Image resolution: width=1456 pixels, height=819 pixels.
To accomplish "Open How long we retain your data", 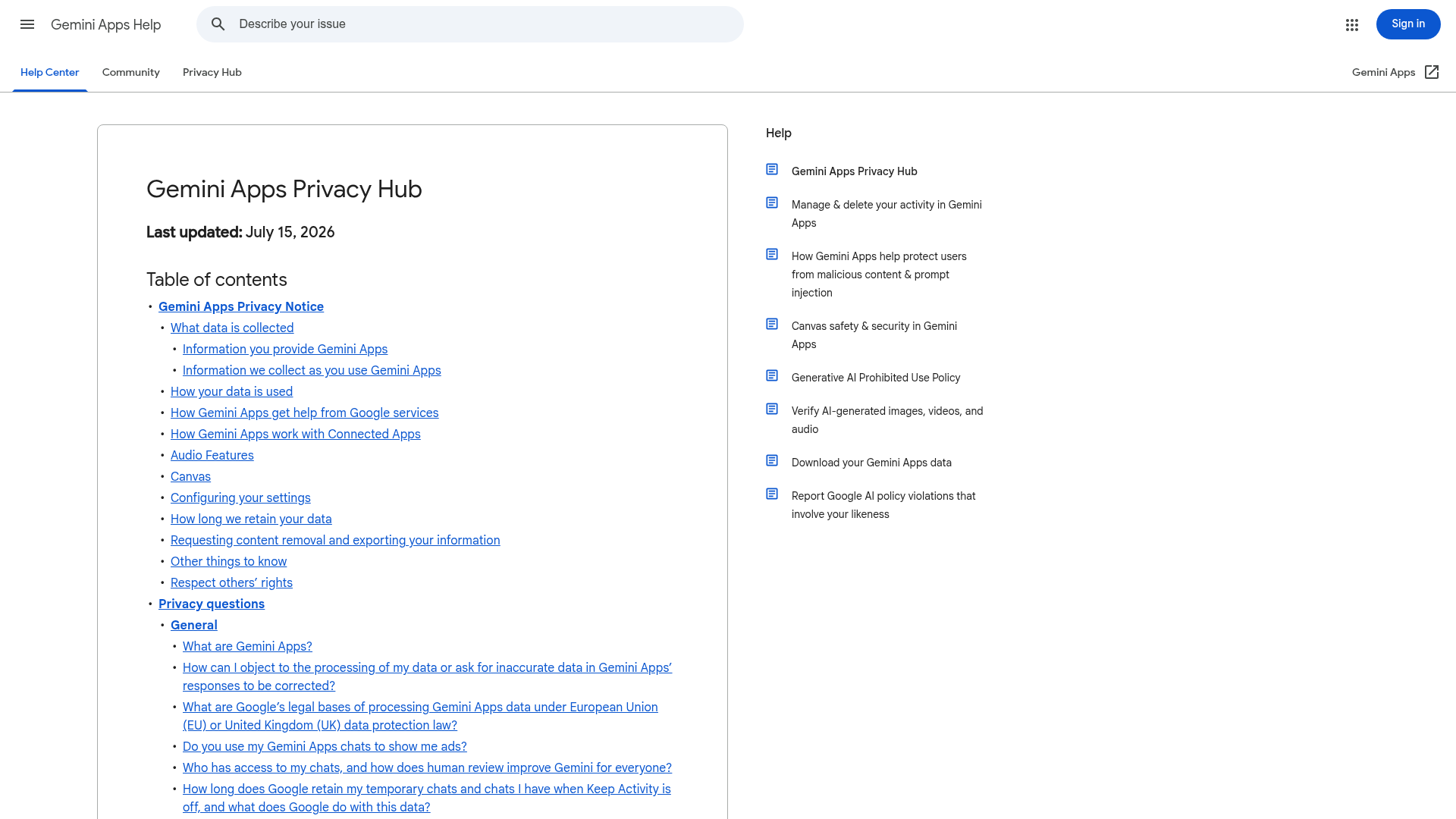I will (251, 519).
